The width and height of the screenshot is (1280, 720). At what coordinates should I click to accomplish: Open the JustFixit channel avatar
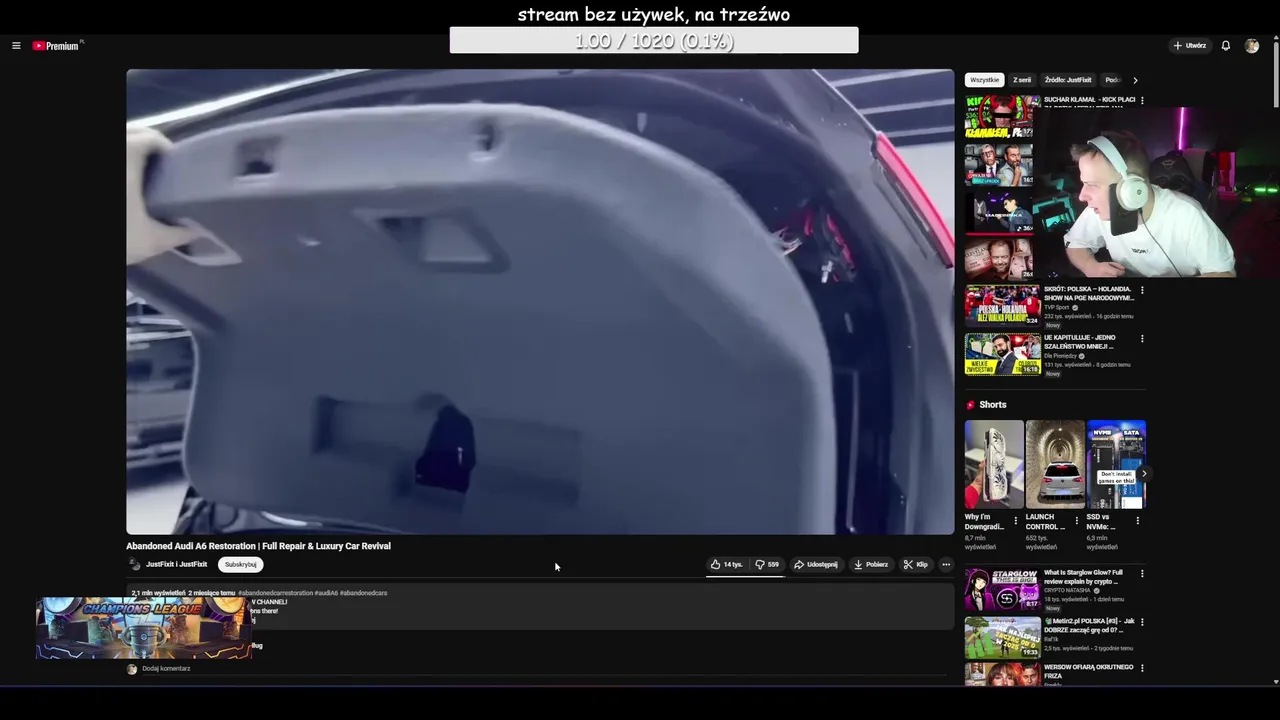(134, 565)
